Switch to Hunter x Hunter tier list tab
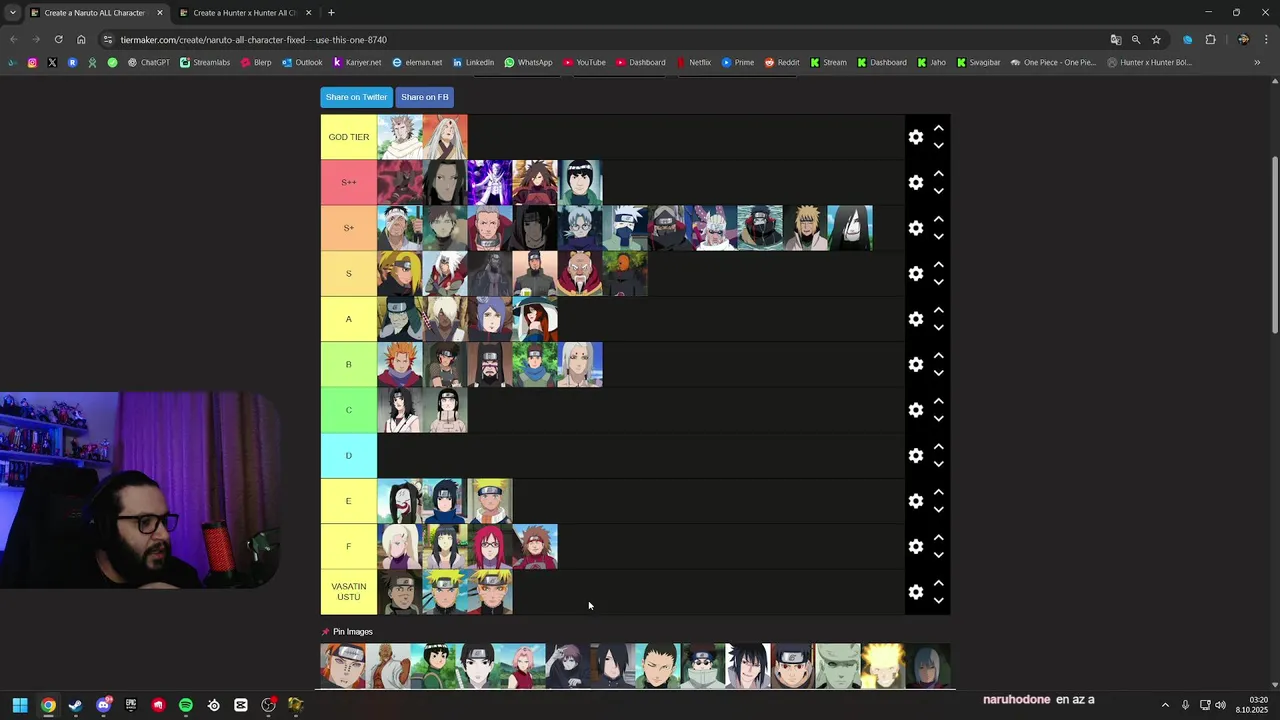Screen dimensions: 1280x720 pos(245,13)
